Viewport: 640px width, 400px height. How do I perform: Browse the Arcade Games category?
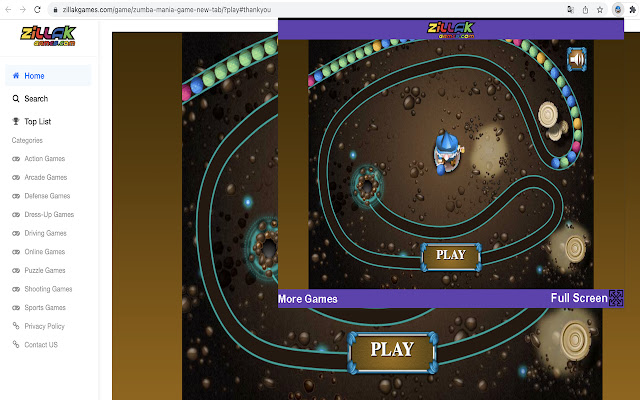point(46,178)
